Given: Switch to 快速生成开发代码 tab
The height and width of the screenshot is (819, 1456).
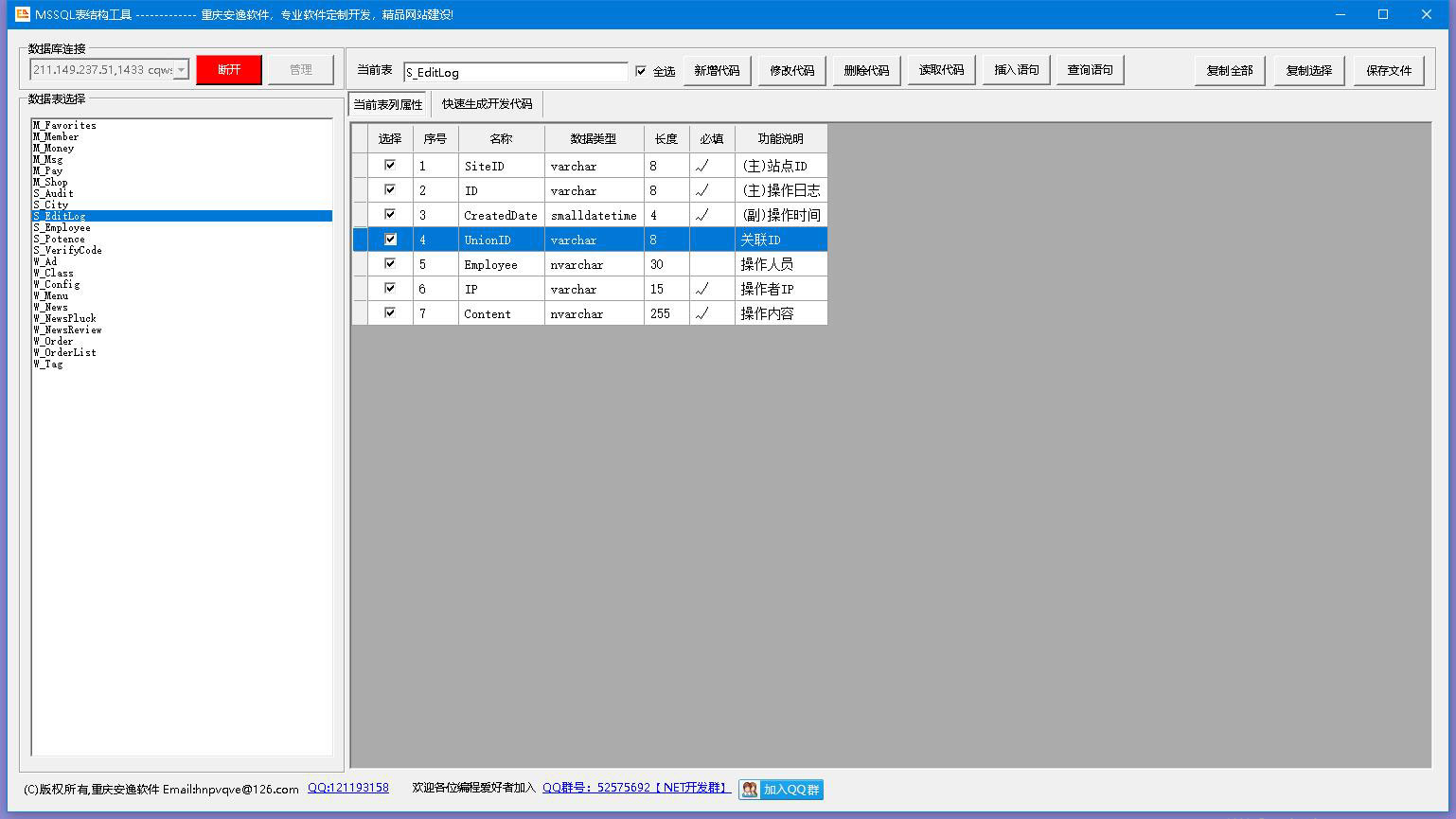Looking at the screenshot, I should click(x=487, y=104).
